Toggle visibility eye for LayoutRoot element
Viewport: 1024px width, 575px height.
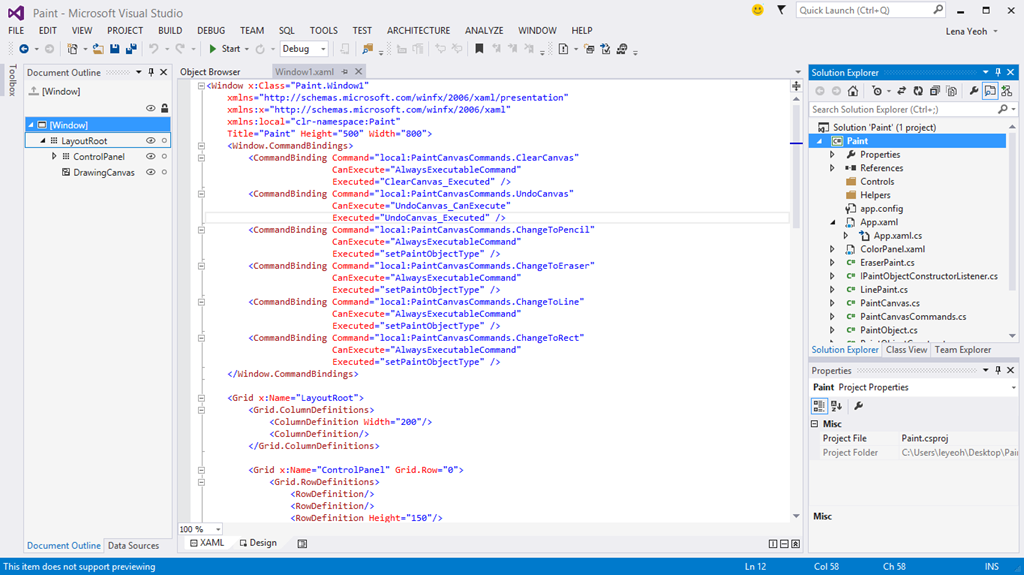pos(151,141)
